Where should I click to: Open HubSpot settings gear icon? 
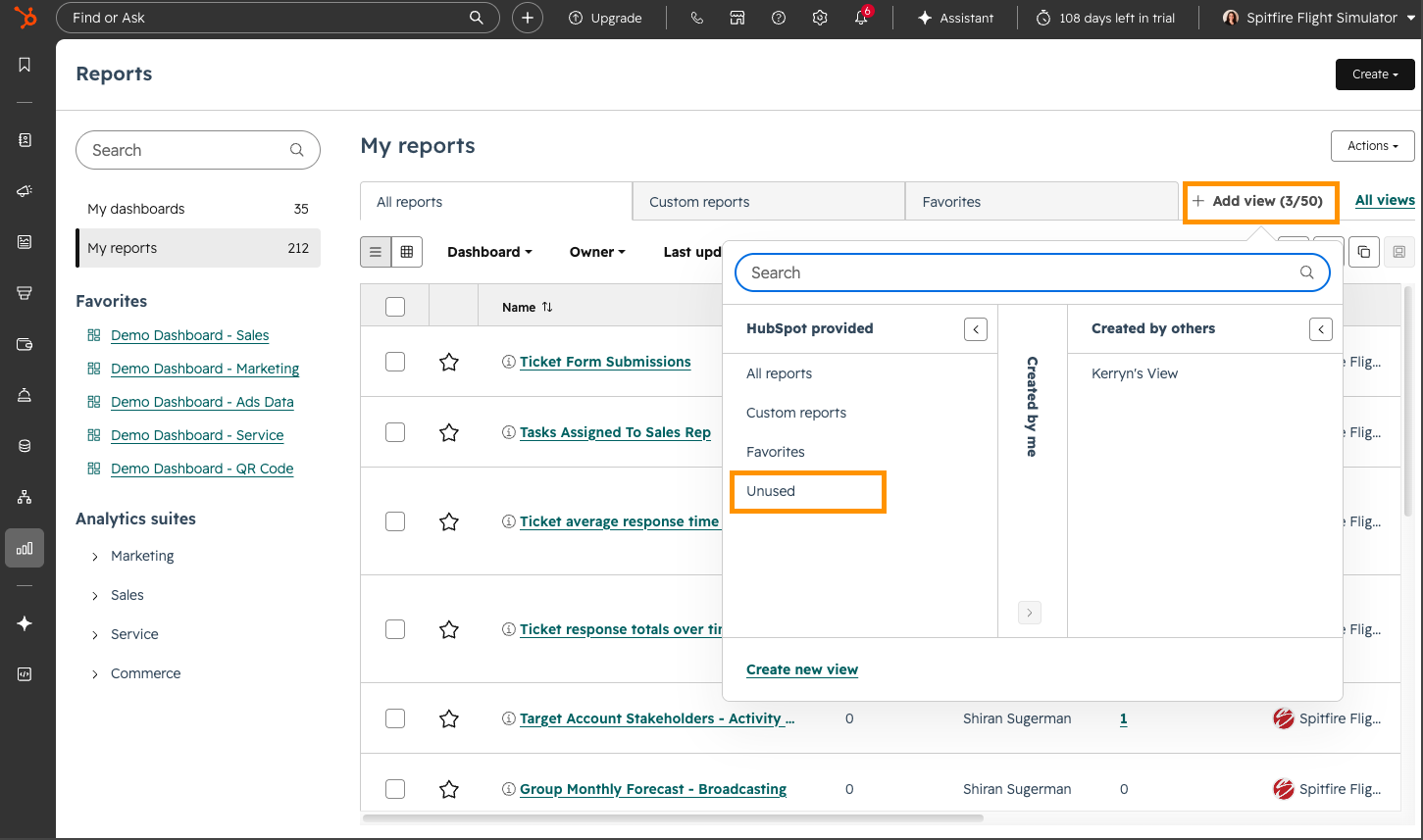point(820,17)
